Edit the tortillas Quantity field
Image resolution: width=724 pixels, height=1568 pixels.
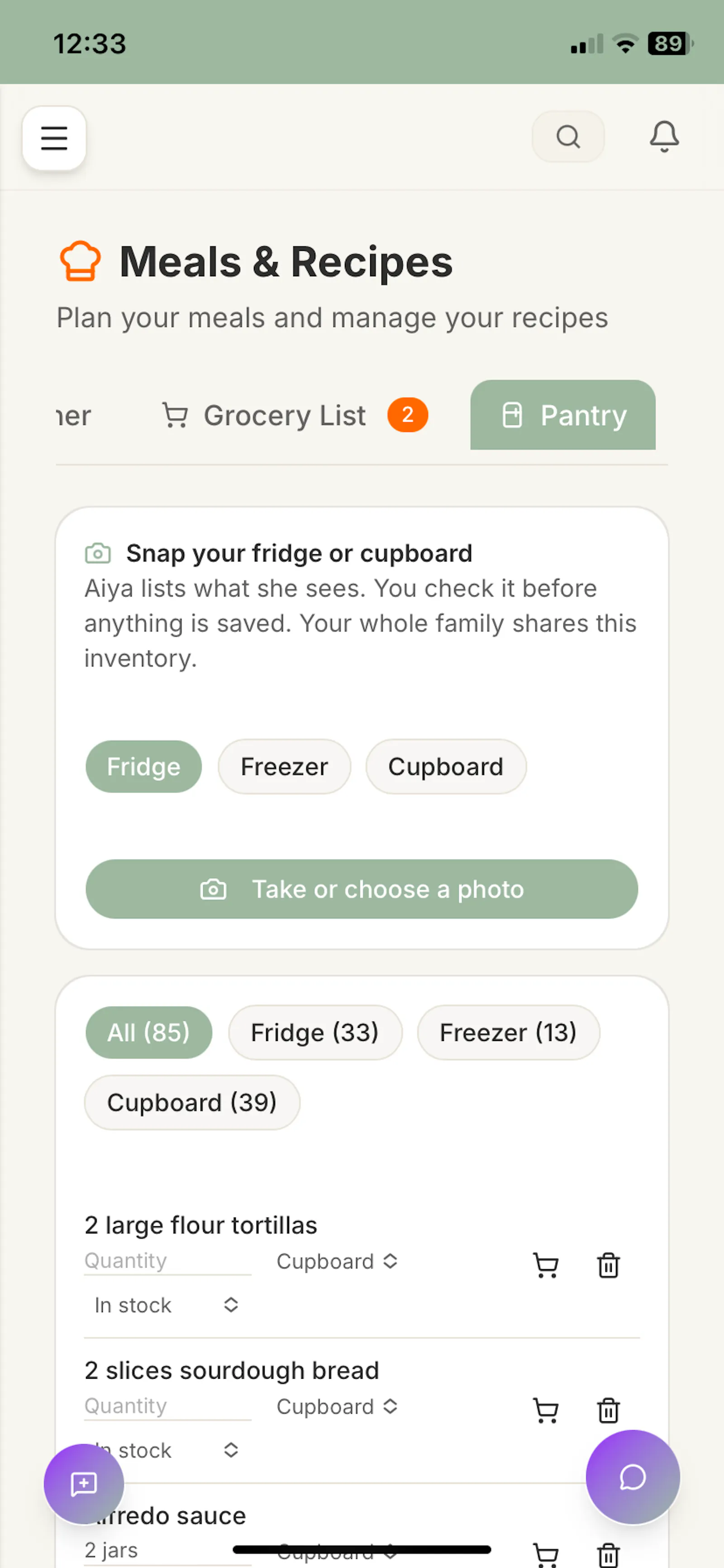pyautogui.click(x=167, y=1261)
